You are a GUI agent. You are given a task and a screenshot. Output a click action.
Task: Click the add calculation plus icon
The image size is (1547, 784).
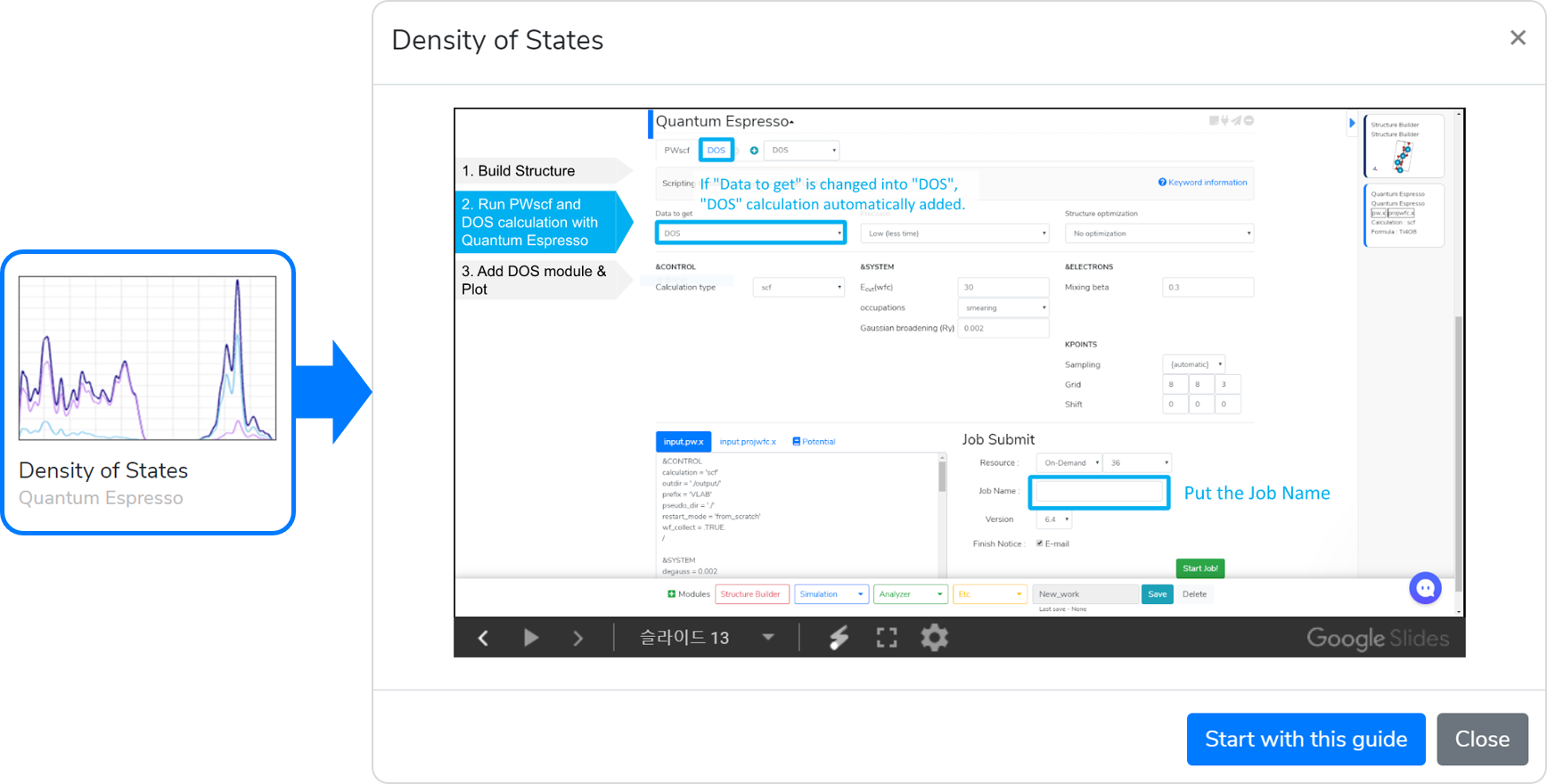pos(754,151)
